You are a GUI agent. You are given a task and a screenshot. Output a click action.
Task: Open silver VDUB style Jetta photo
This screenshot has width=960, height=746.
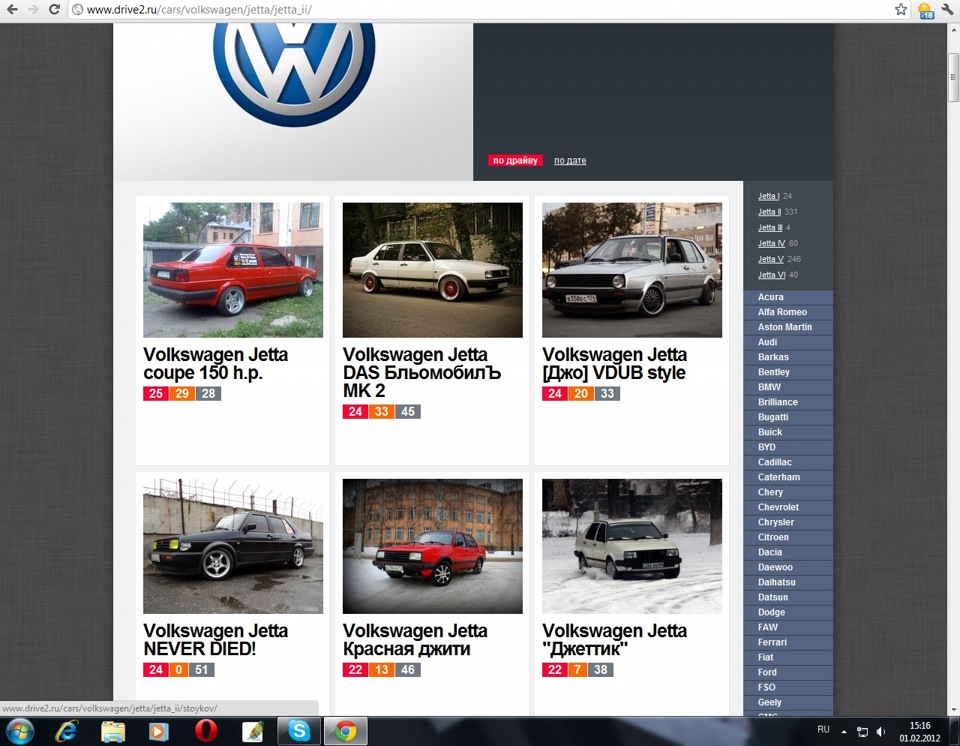pyautogui.click(x=632, y=270)
